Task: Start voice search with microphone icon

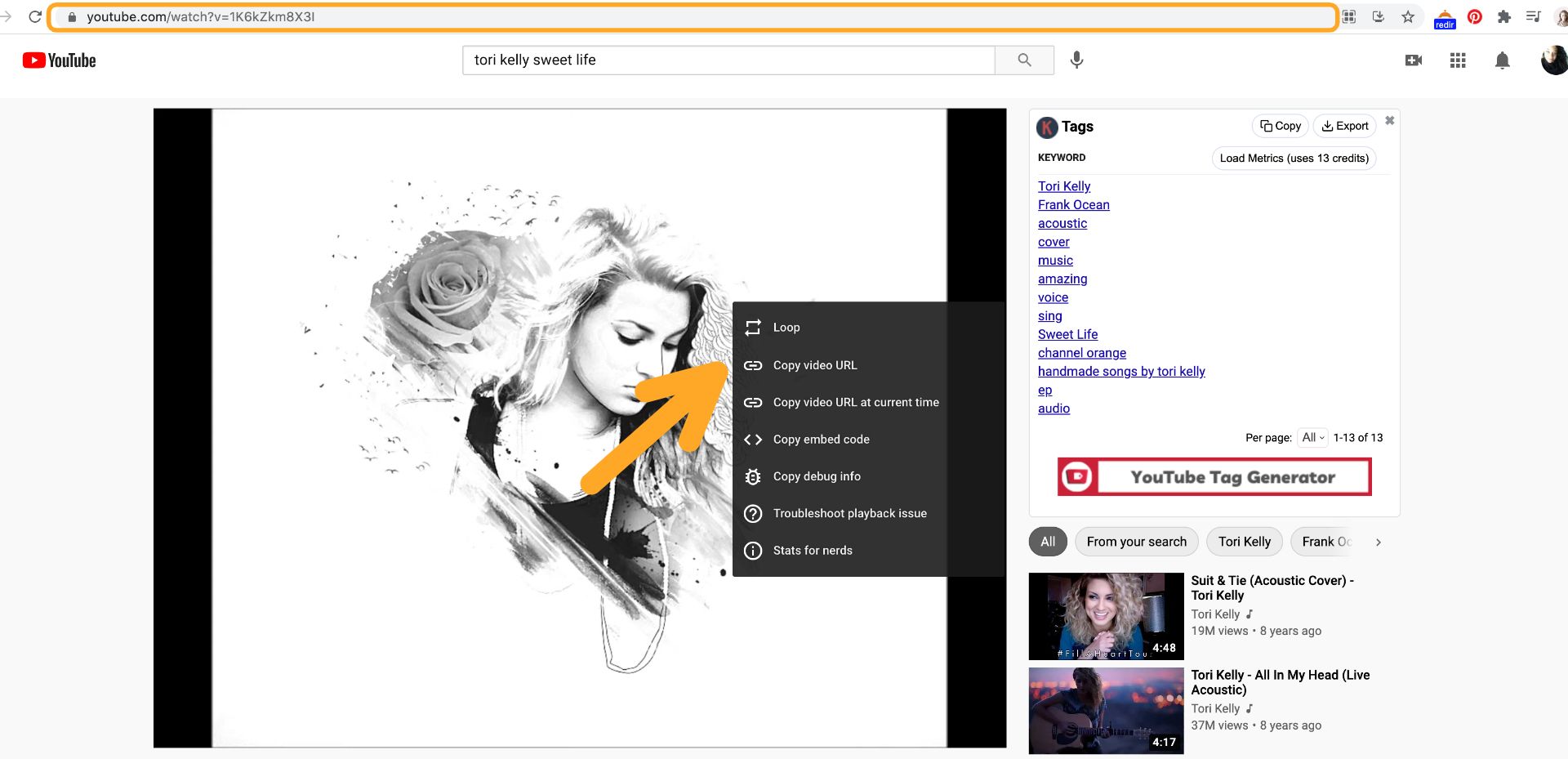Action: 1076,60
